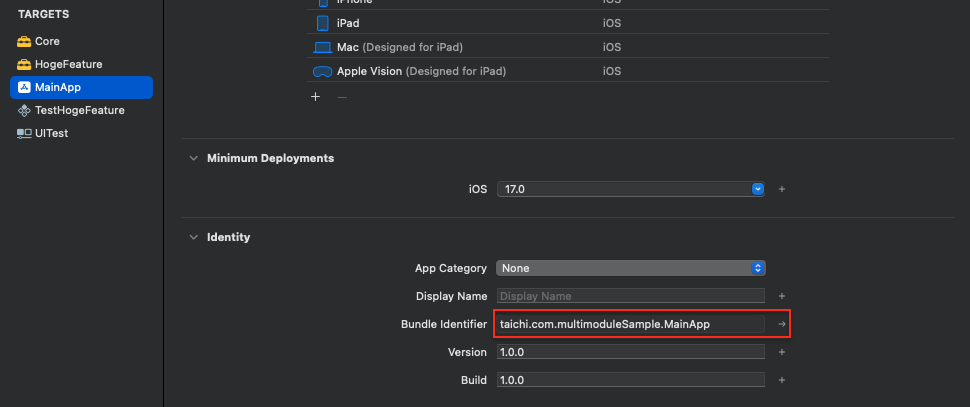Click the iOS SDK cell for iPad
The width and height of the screenshot is (970, 407).
click(x=612, y=24)
